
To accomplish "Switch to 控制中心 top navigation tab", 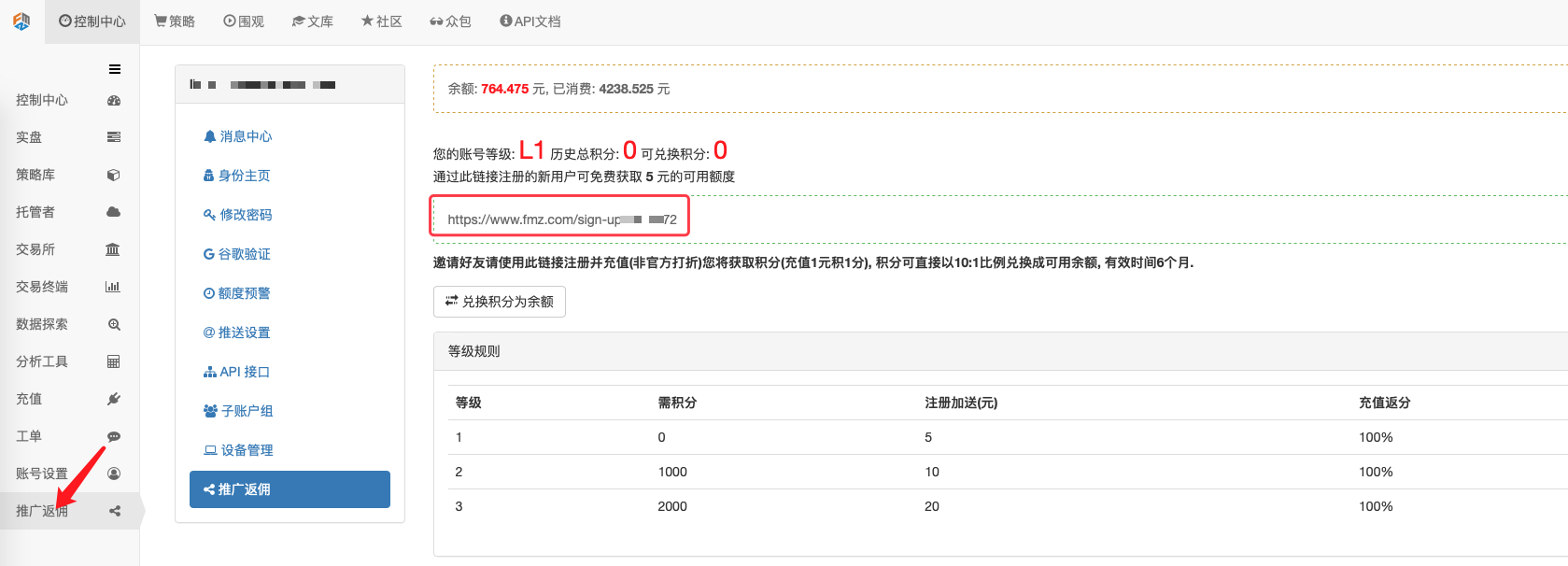I will (92, 21).
